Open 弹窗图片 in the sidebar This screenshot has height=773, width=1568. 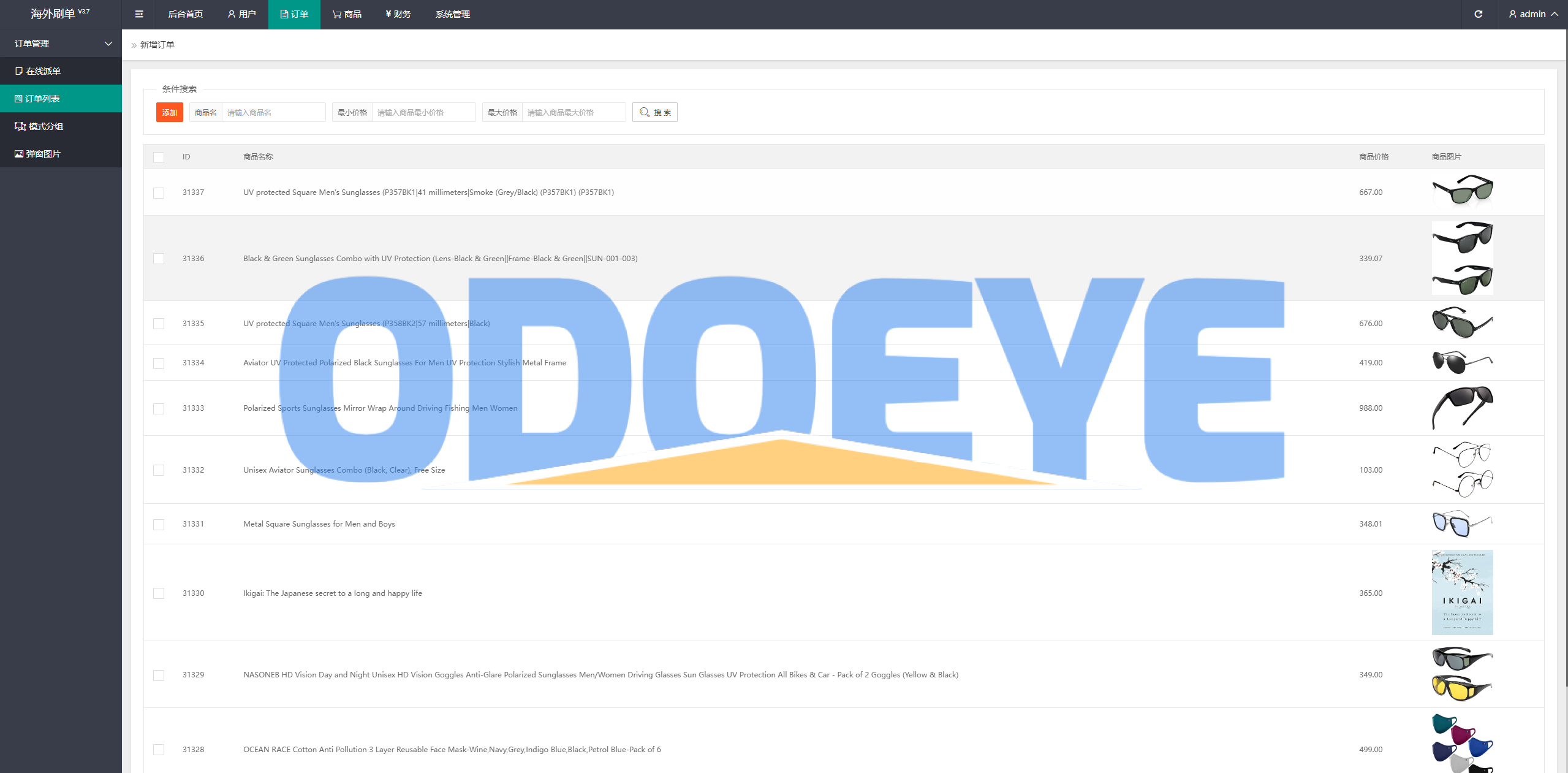point(61,154)
